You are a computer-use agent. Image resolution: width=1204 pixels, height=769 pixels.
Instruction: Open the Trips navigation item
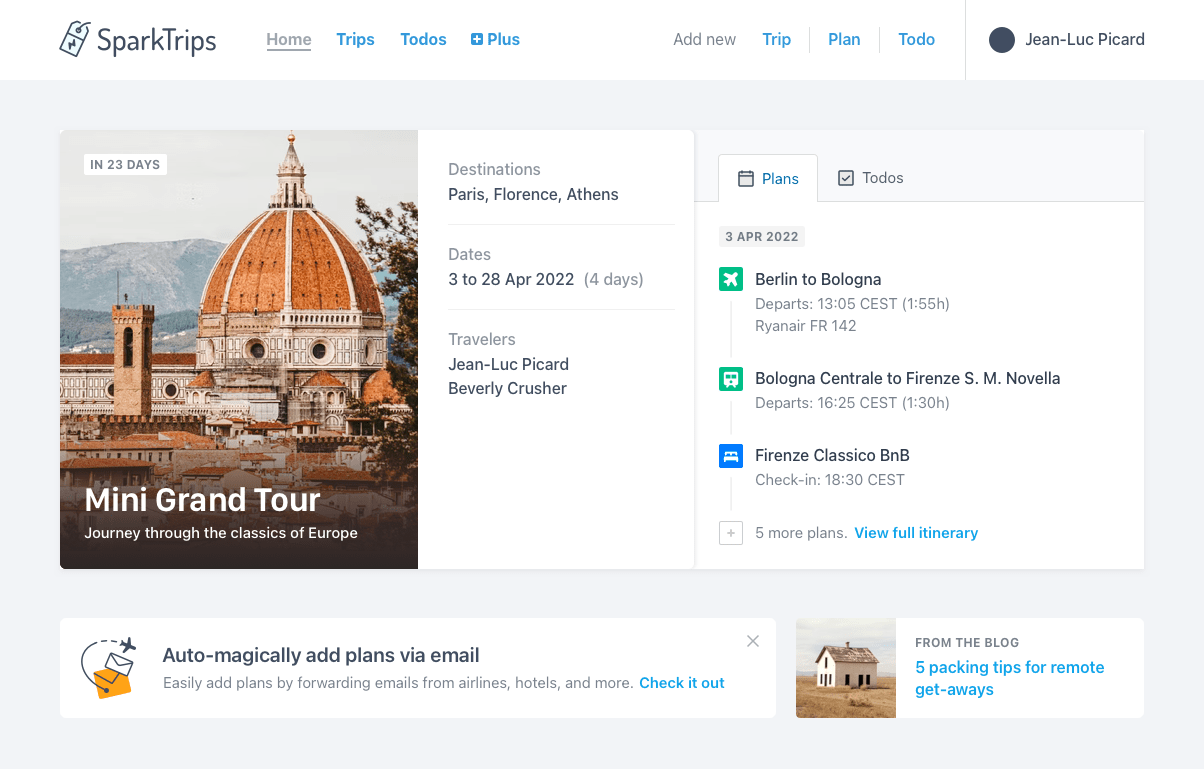pos(355,40)
